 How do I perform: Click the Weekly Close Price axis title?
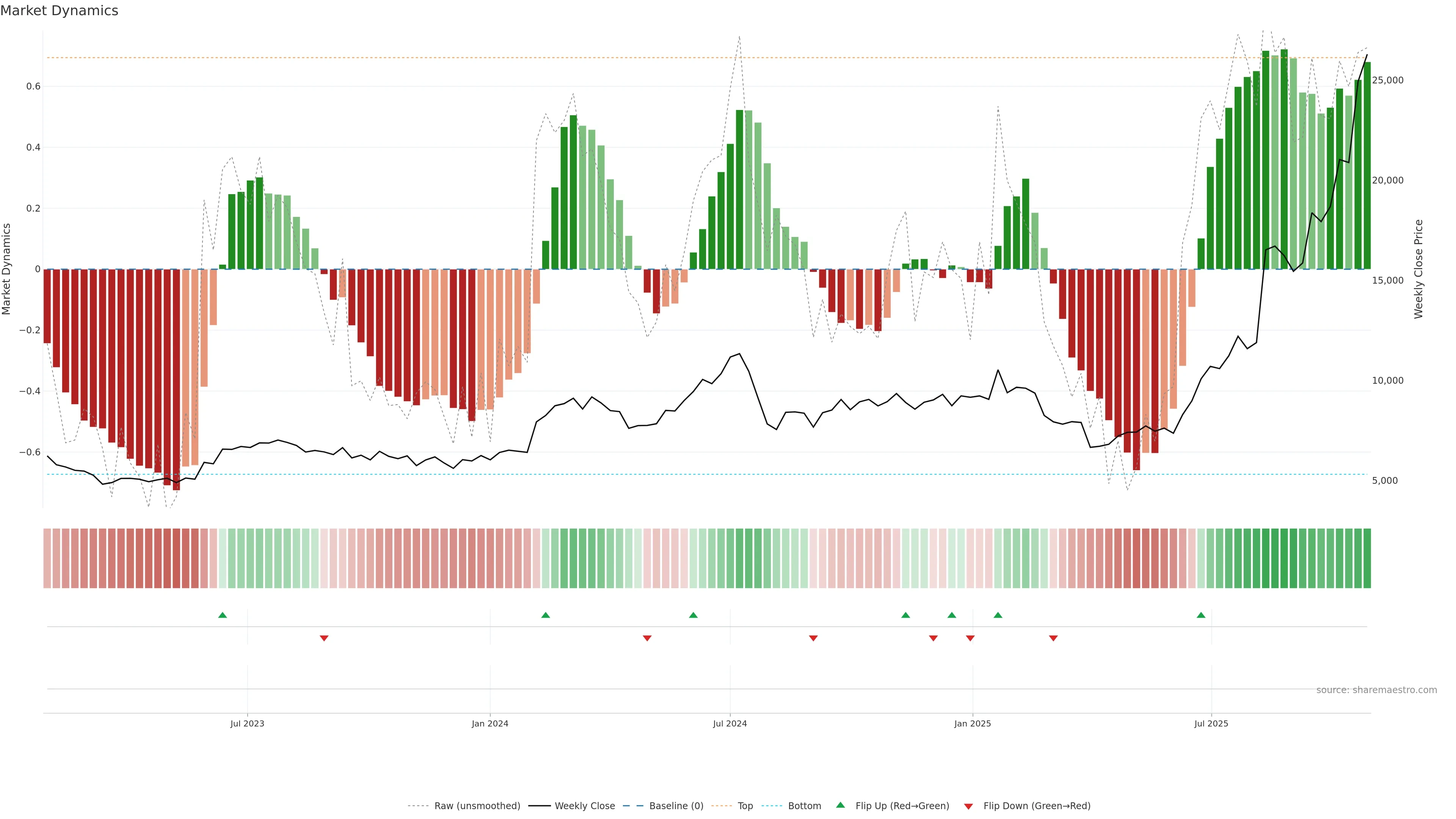[x=1419, y=269]
